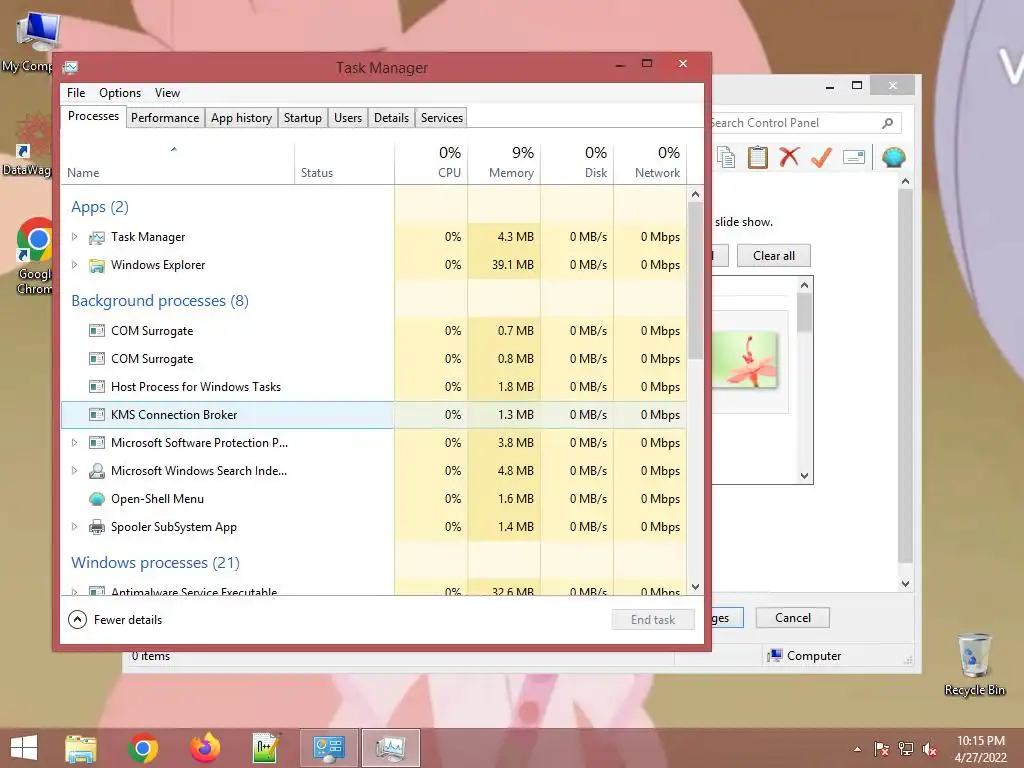Image resolution: width=1024 pixels, height=768 pixels.
Task: Click the Open-Shell Menu shell icon
Action: tap(97, 499)
